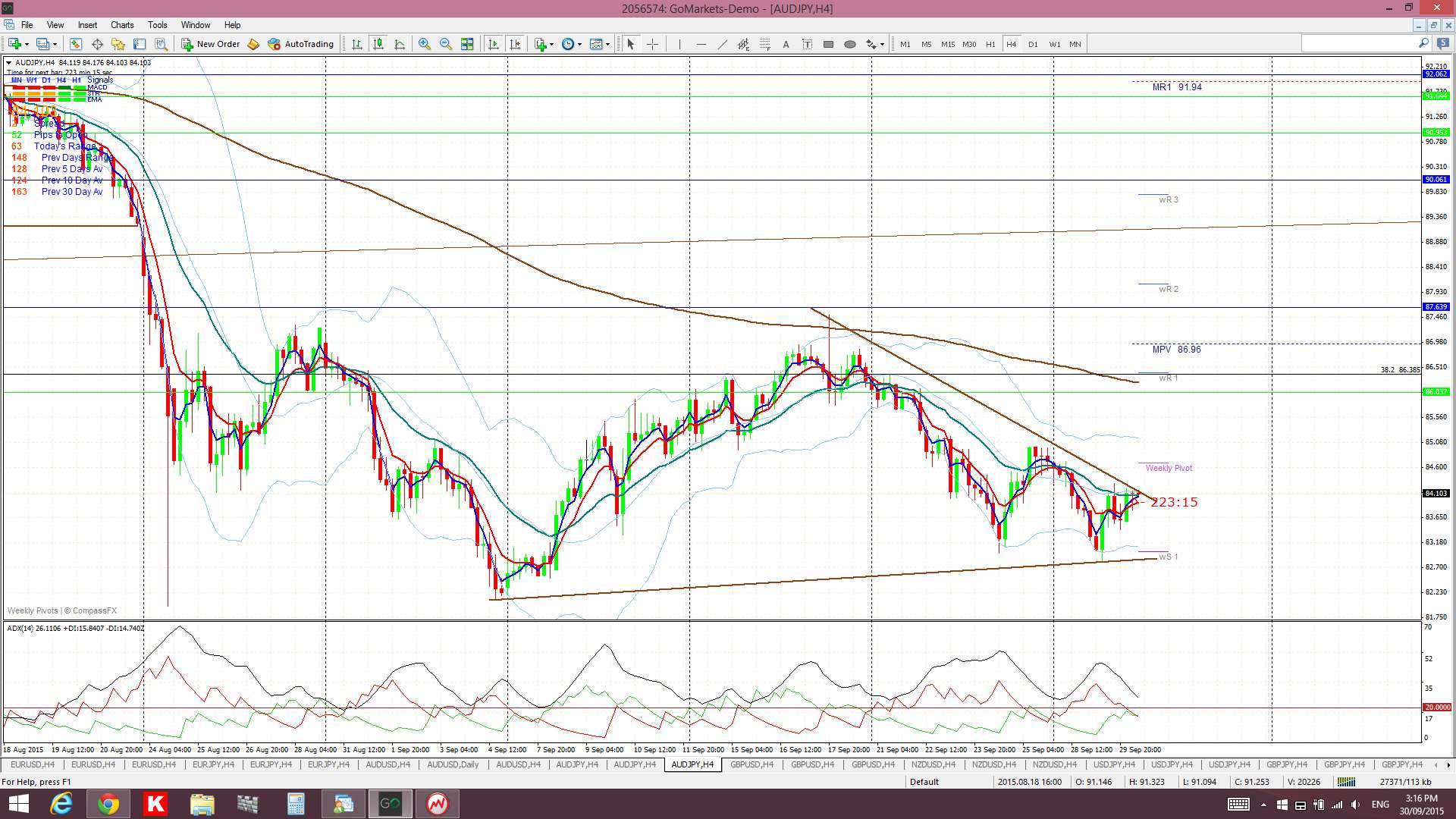Select the text label tool
Screen dimensions: 1456x819
click(807, 44)
